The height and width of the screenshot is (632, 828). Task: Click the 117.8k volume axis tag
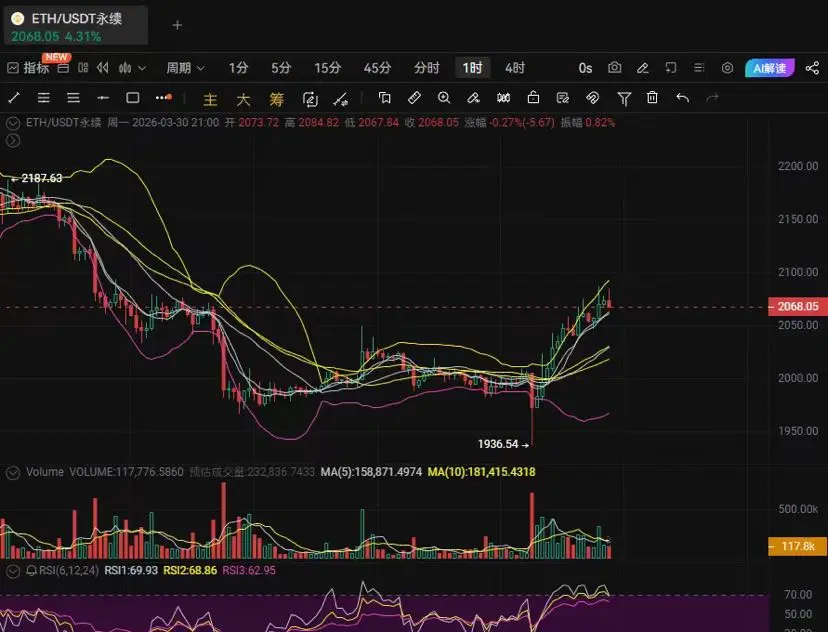[x=797, y=546]
